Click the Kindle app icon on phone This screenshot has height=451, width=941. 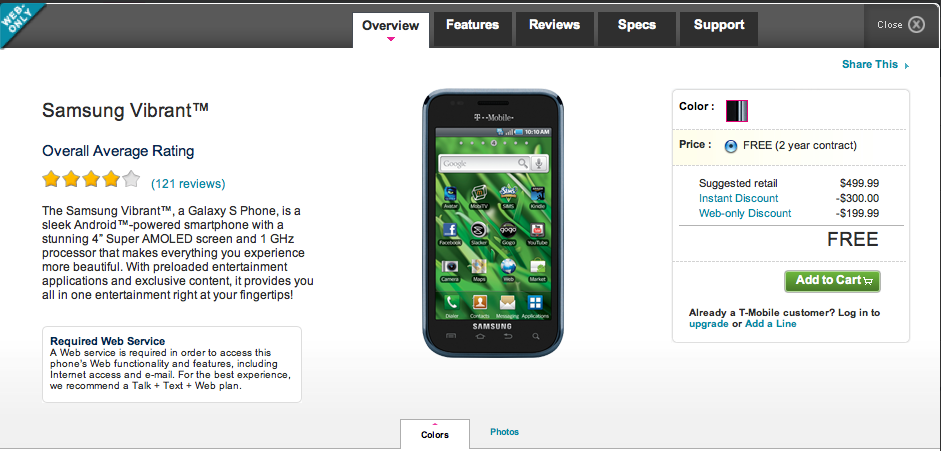tap(537, 195)
